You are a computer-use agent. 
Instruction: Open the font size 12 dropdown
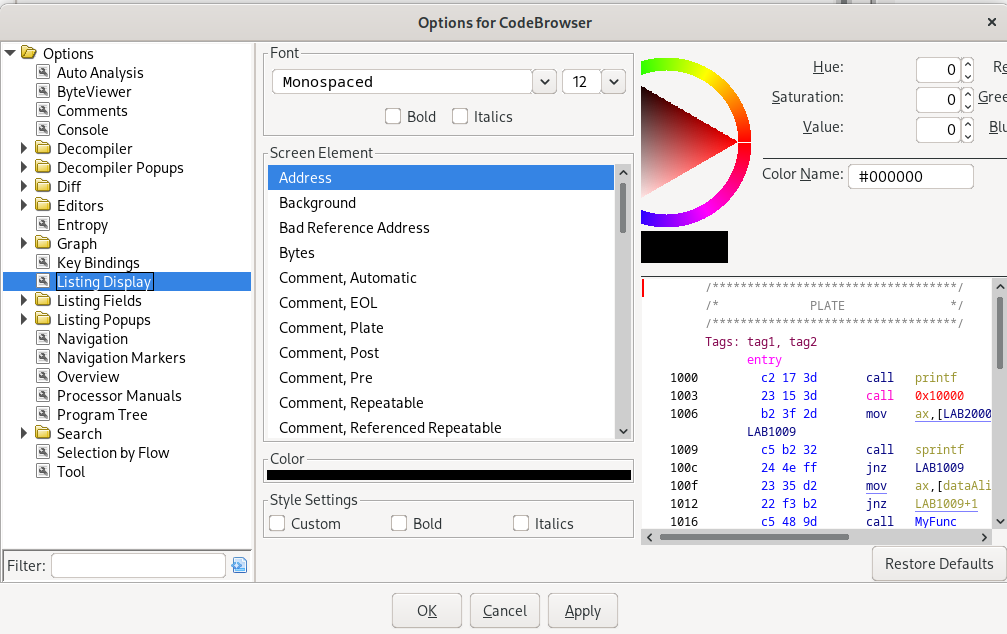pyautogui.click(x=613, y=82)
